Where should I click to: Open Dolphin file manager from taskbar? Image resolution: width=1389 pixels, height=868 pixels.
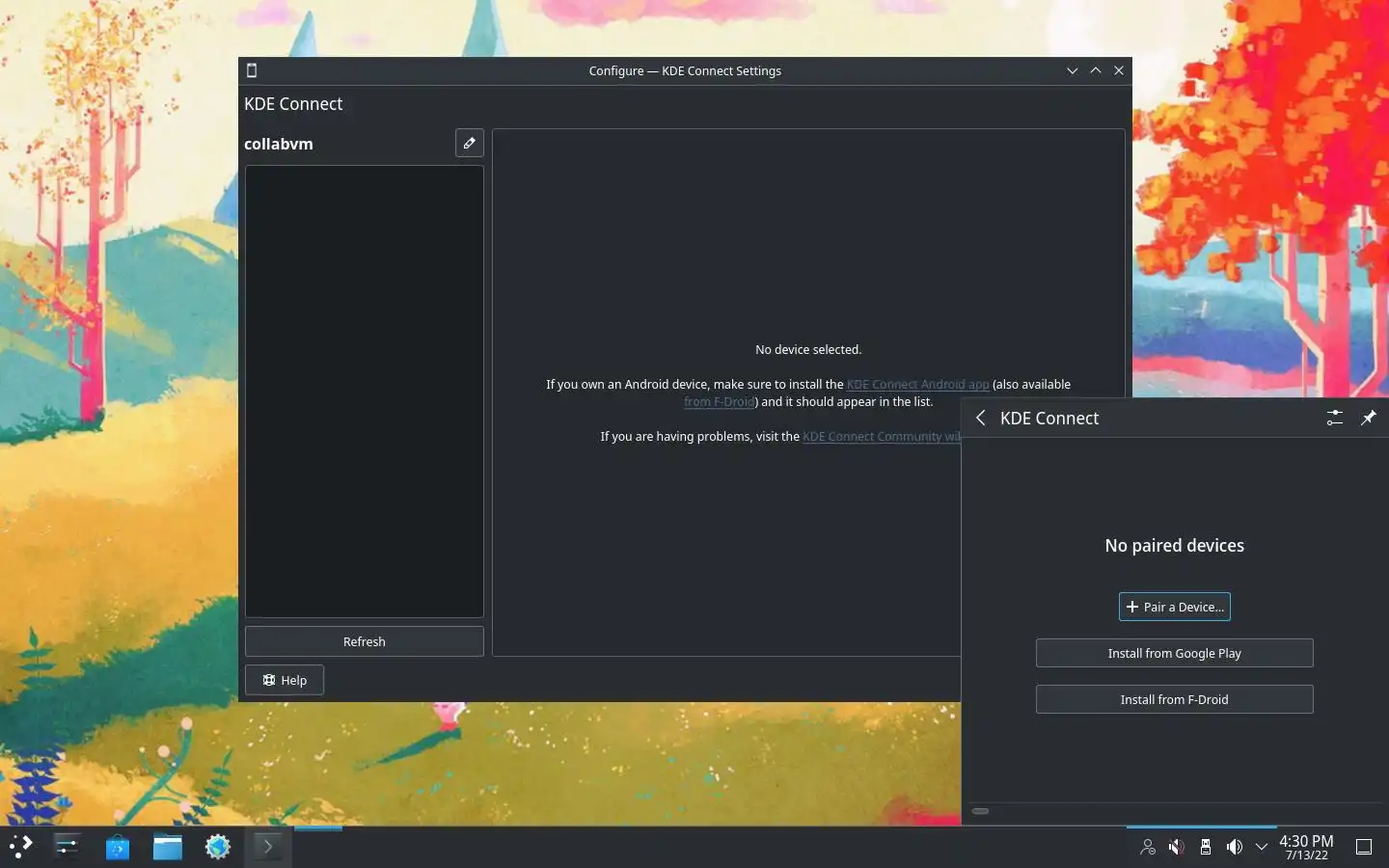[168, 847]
